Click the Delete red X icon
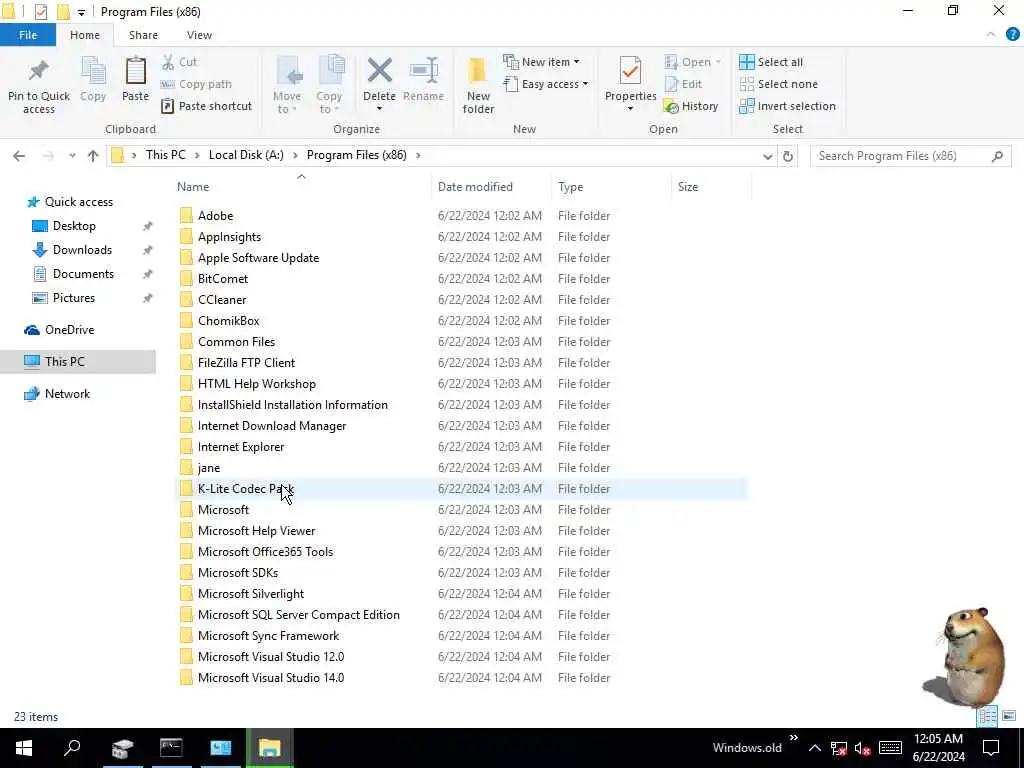Image resolution: width=1024 pixels, height=768 pixels. click(x=379, y=71)
